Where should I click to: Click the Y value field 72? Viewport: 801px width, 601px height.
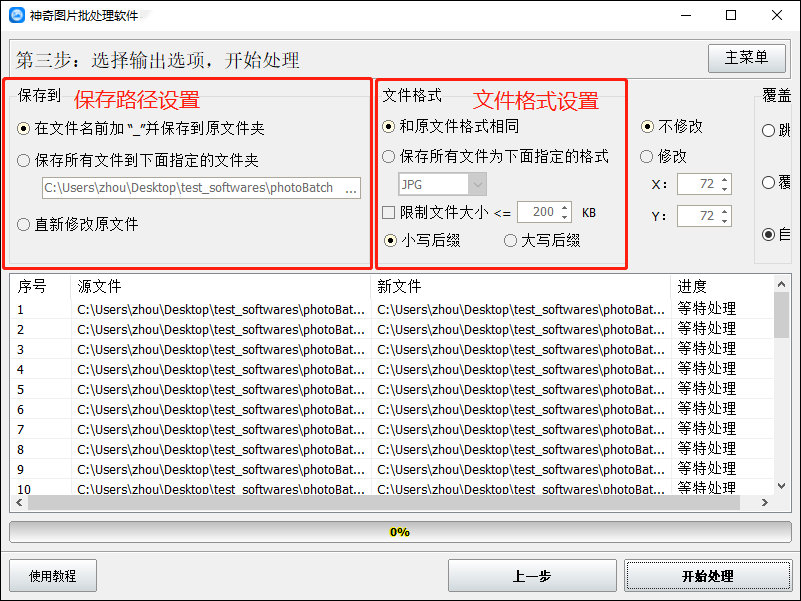(x=699, y=216)
